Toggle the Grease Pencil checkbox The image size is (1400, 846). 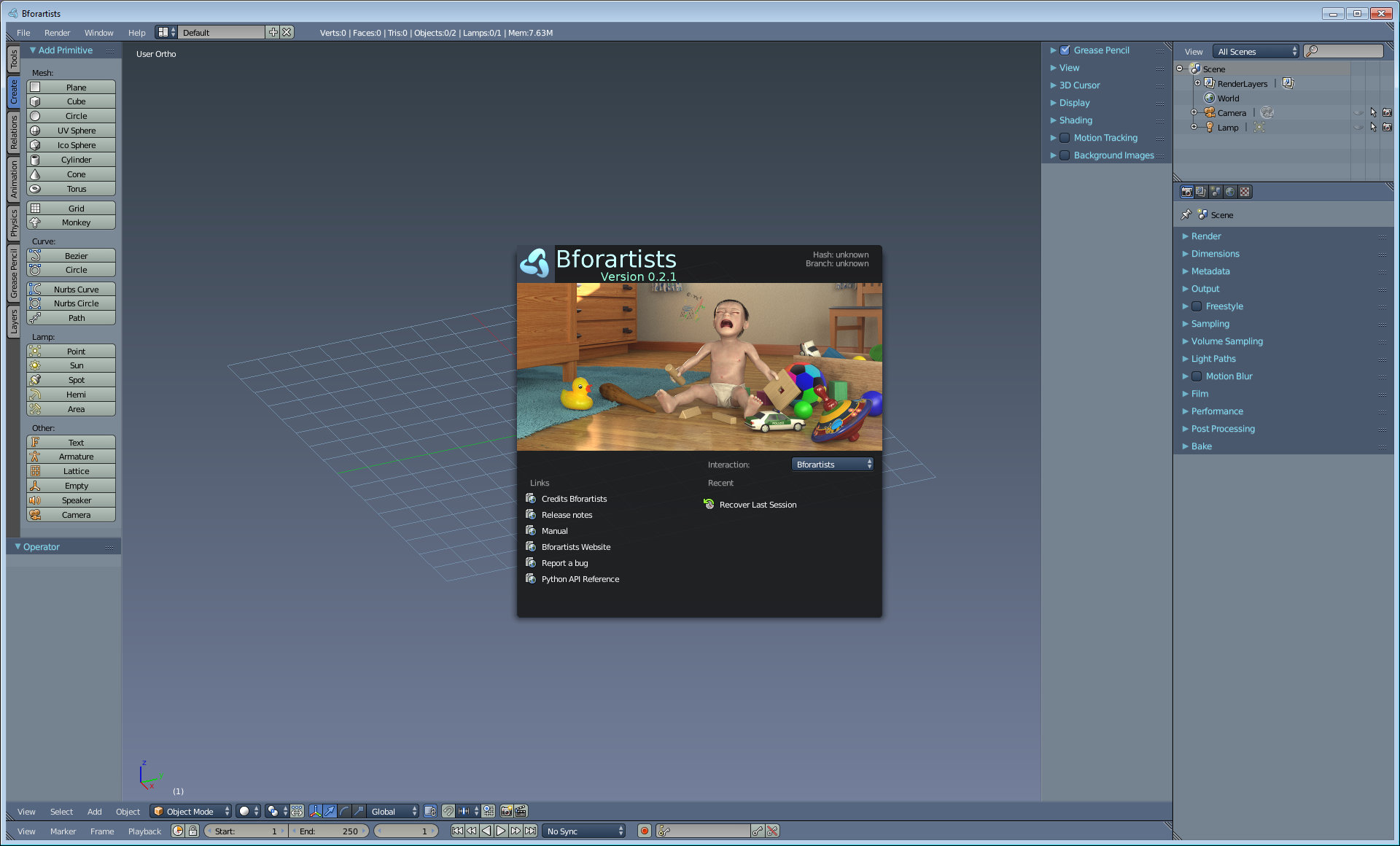pyautogui.click(x=1065, y=50)
